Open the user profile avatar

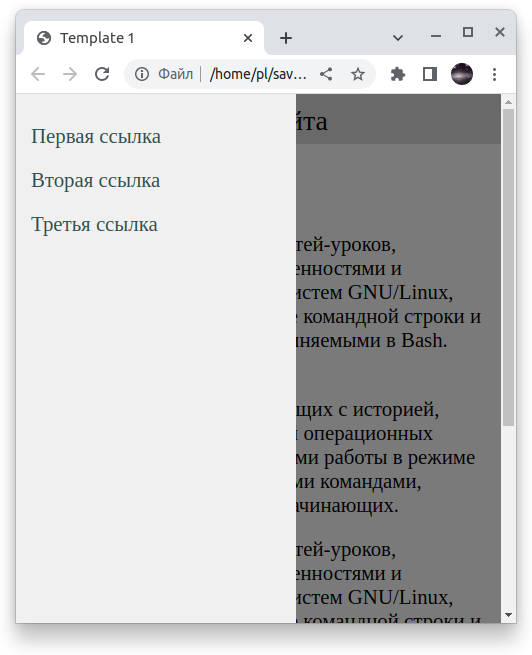tap(462, 74)
